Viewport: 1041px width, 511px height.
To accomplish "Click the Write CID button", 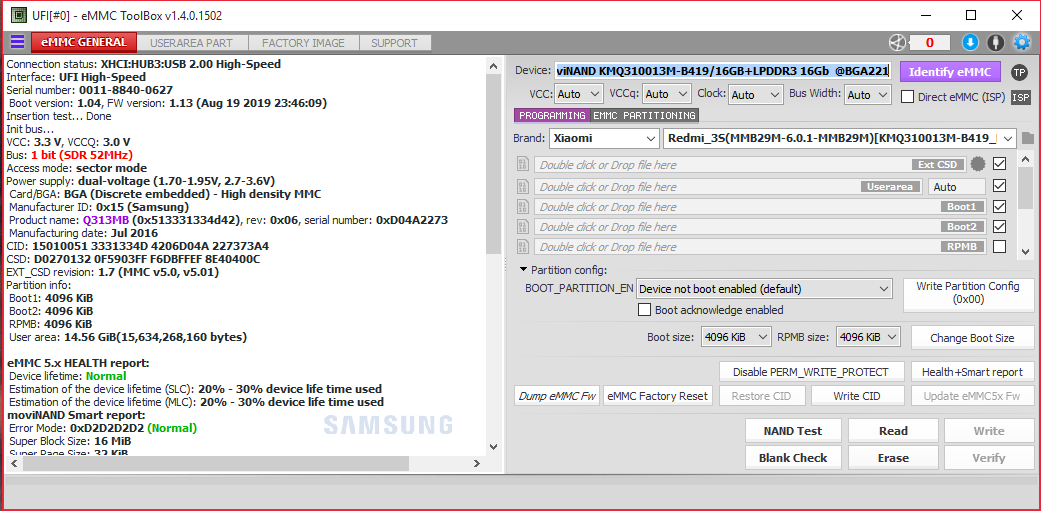I will (856, 396).
